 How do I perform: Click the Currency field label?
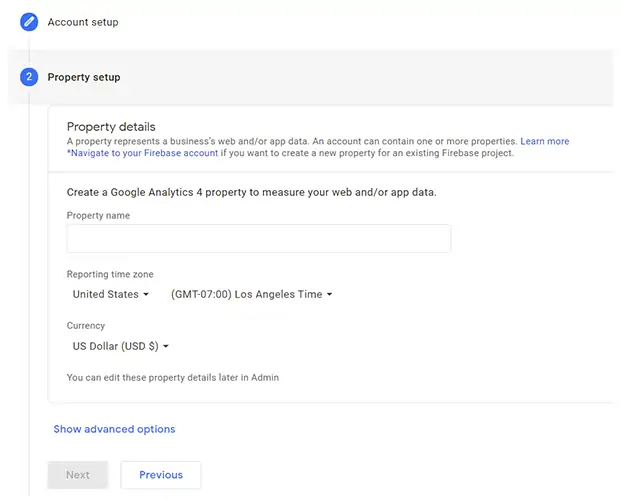tap(86, 326)
